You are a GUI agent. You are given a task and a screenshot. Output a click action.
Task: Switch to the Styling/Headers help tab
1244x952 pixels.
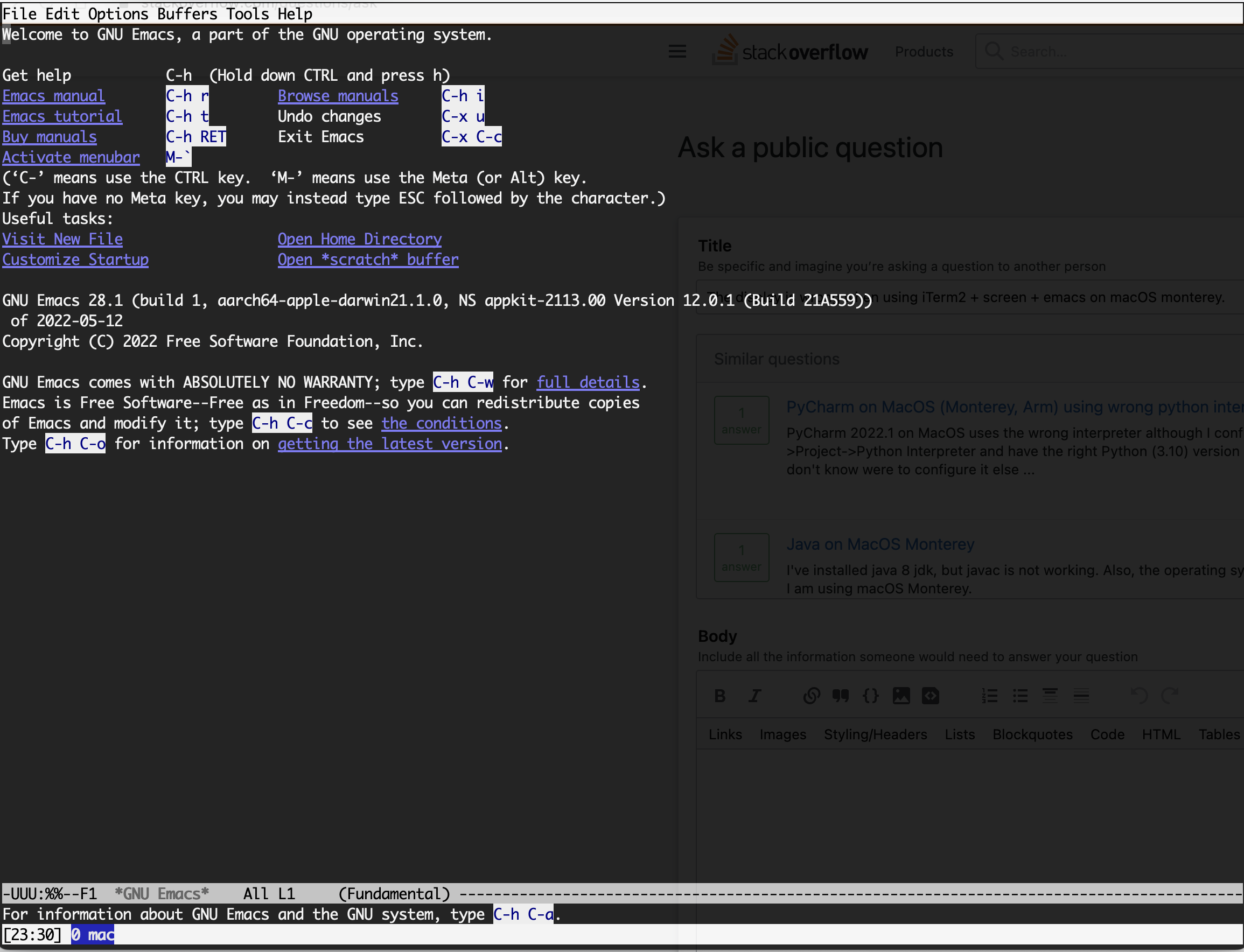[875, 734]
